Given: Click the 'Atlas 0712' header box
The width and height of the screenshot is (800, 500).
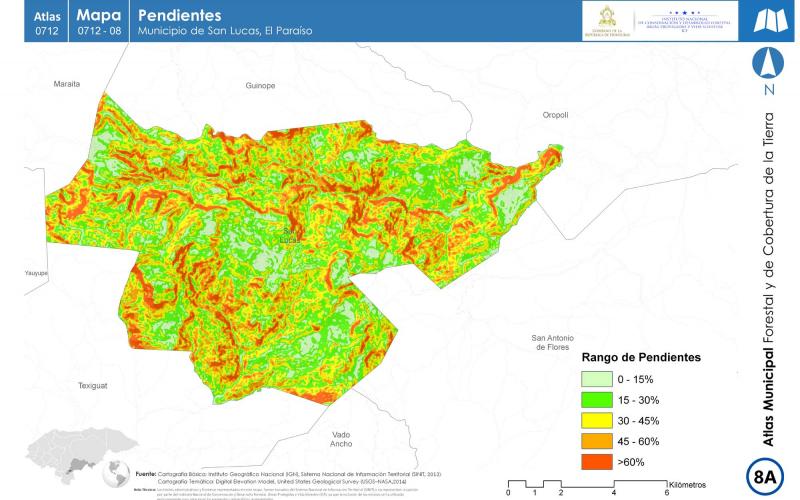Looking at the screenshot, I should (x=47, y=23).
